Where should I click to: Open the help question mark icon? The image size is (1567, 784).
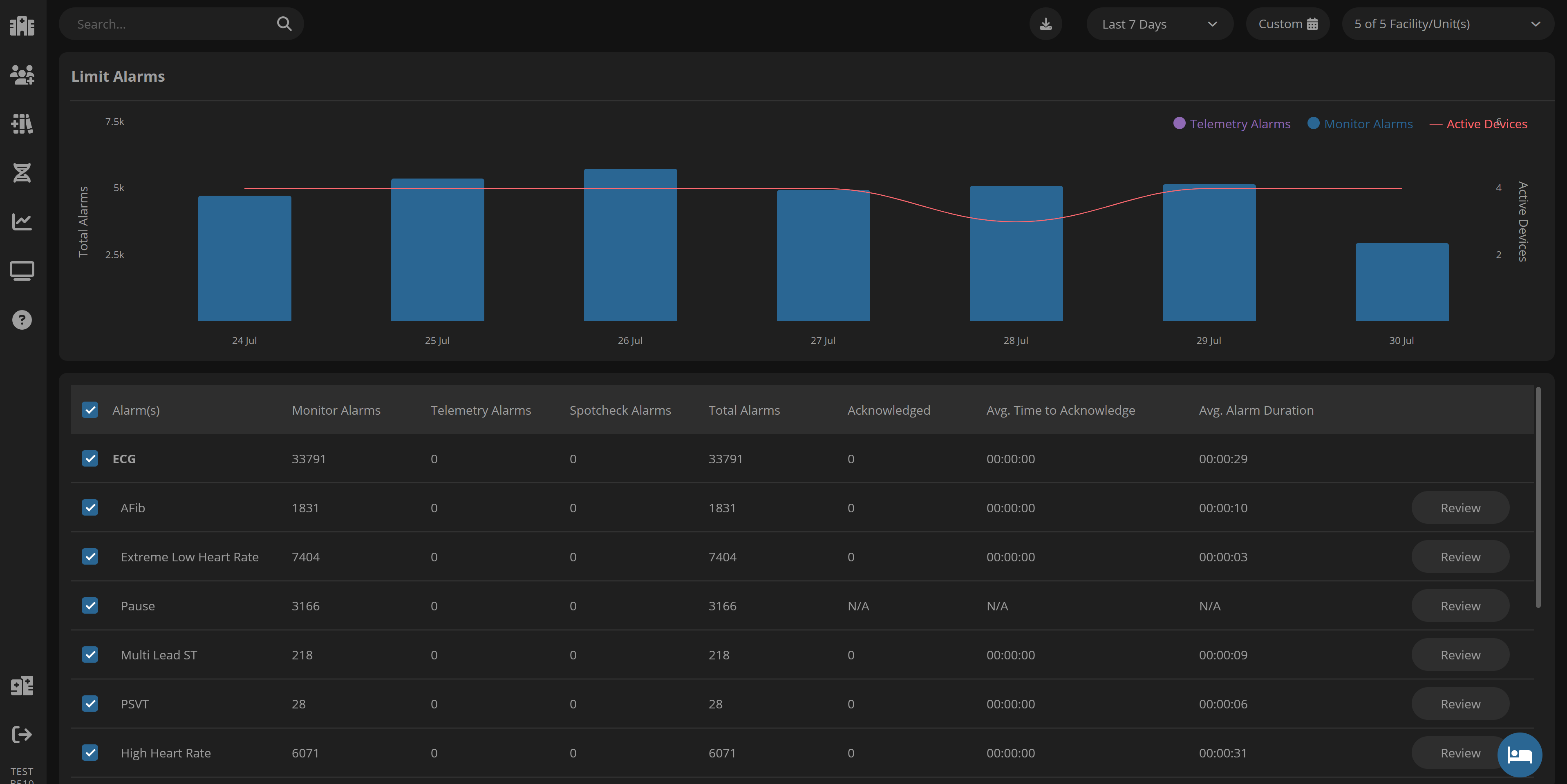point(22,320)
